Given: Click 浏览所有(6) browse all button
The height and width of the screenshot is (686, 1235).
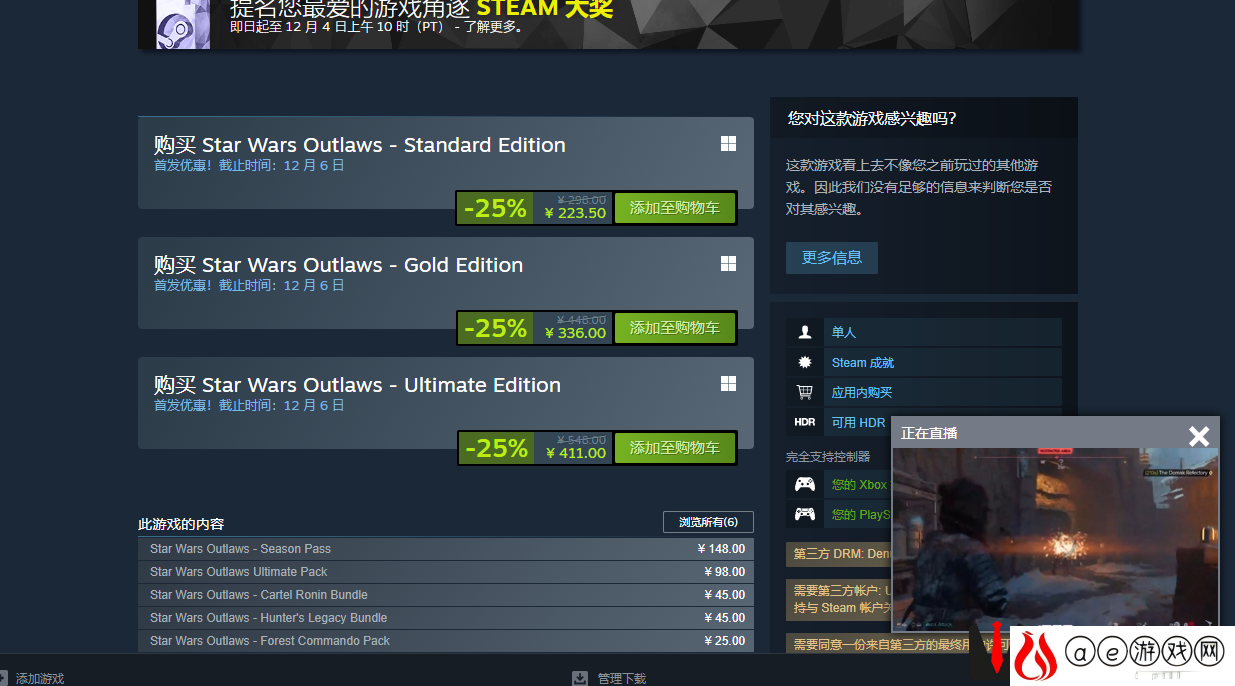Looking at the screenshot, I should tap(708, 522).
